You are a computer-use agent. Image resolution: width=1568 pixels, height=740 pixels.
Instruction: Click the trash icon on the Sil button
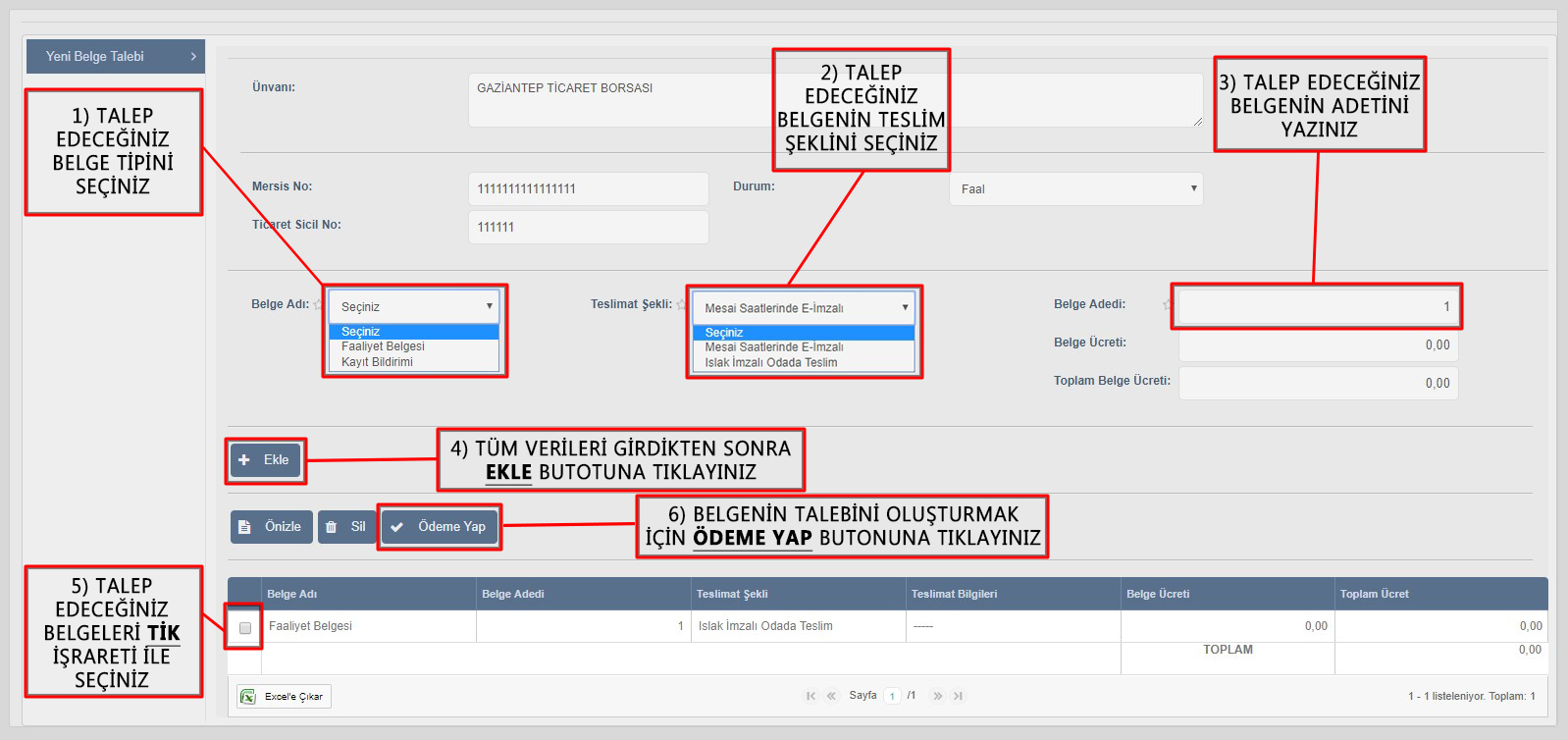point(332,527)
